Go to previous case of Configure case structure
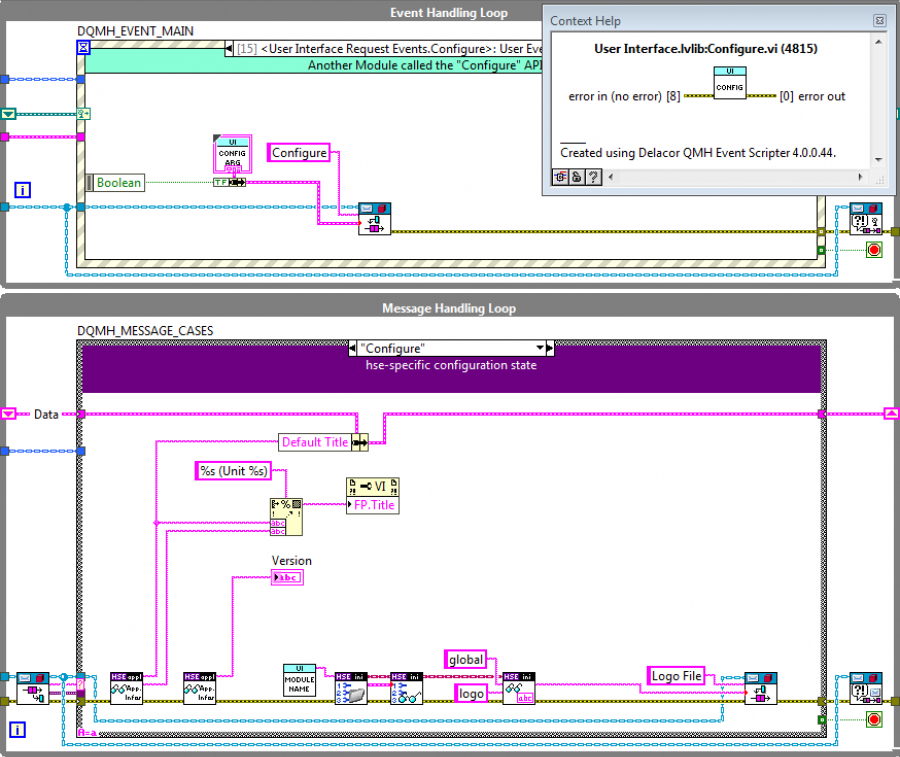The width and height of the screenshot is (900, 757). [x=352, y=348]
